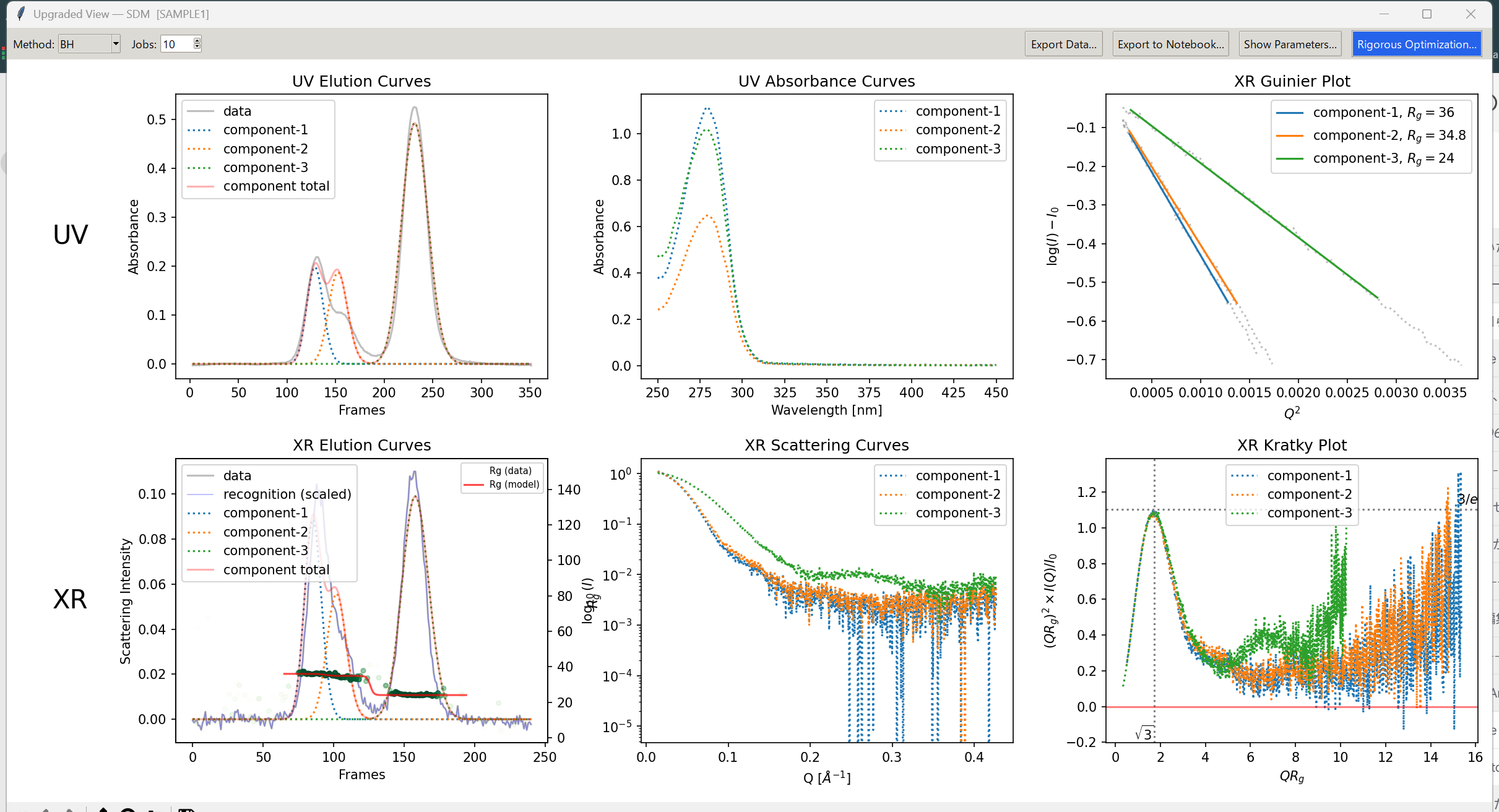Open the Method dropdown showing BH
1499x812 pixels.
[x=89, y=44]
